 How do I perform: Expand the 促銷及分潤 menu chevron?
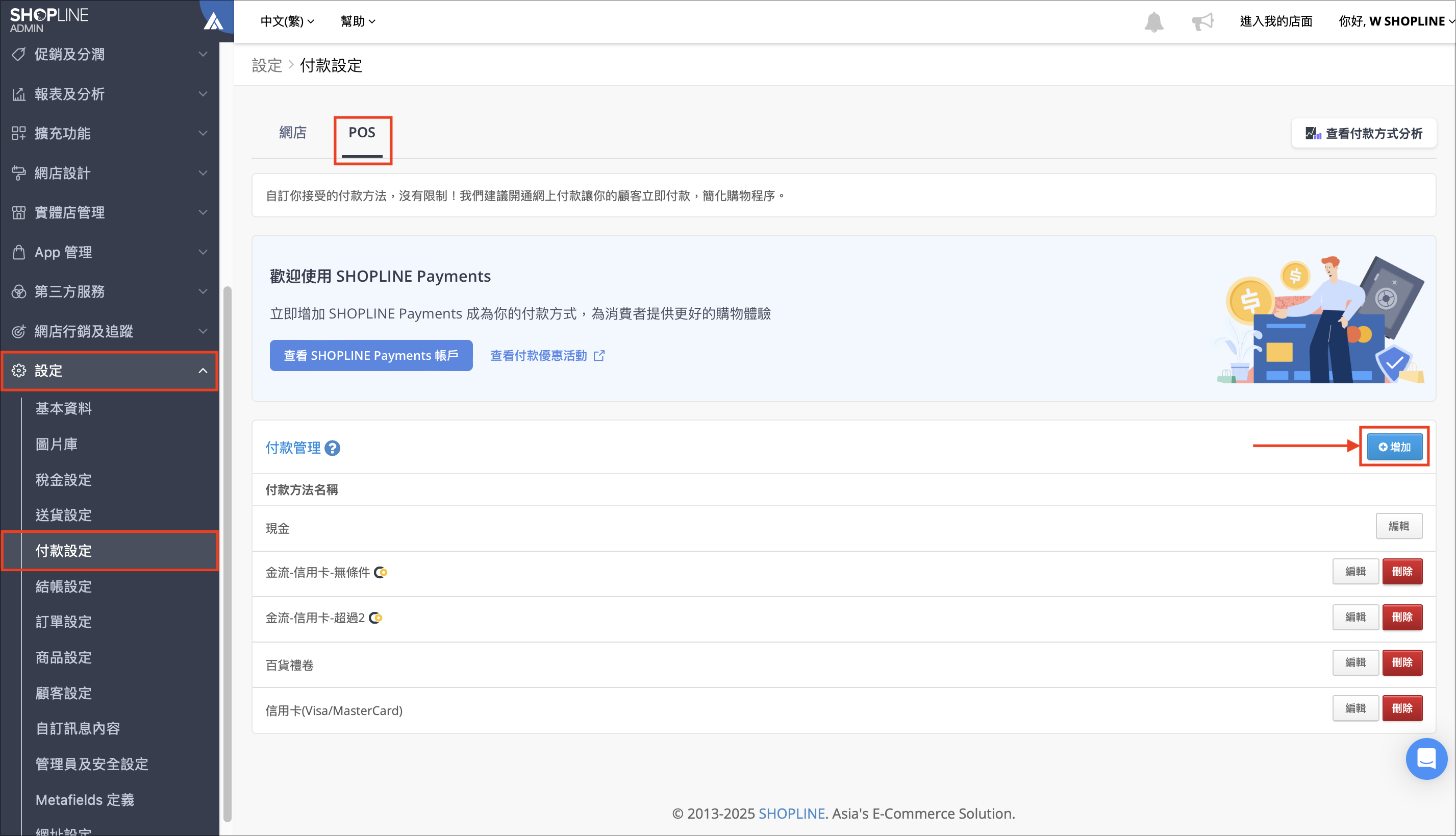[x=203, y=54]
